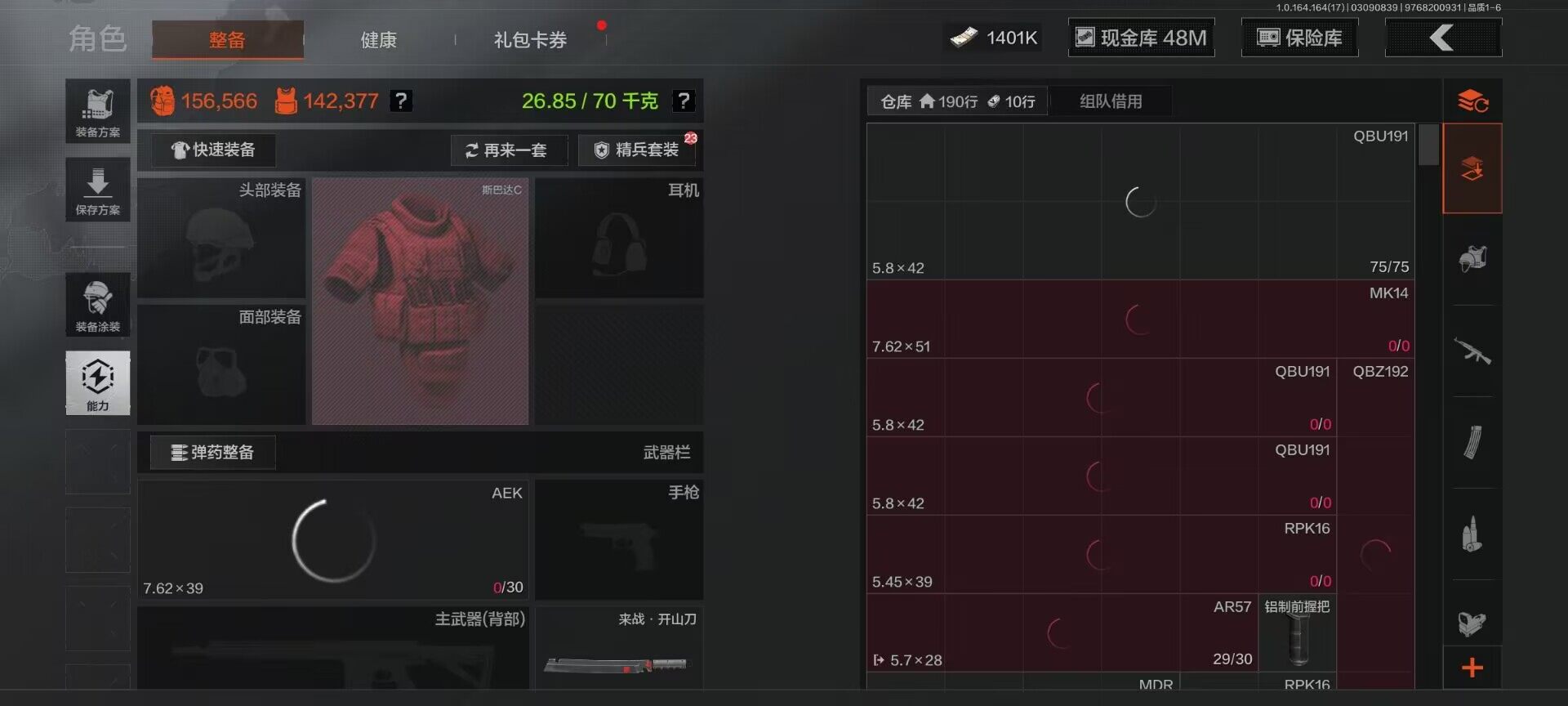The height and width of the screenshot is (706, 1568).
Task: Click the orange plus add button
Action: tap(1472, 668)
